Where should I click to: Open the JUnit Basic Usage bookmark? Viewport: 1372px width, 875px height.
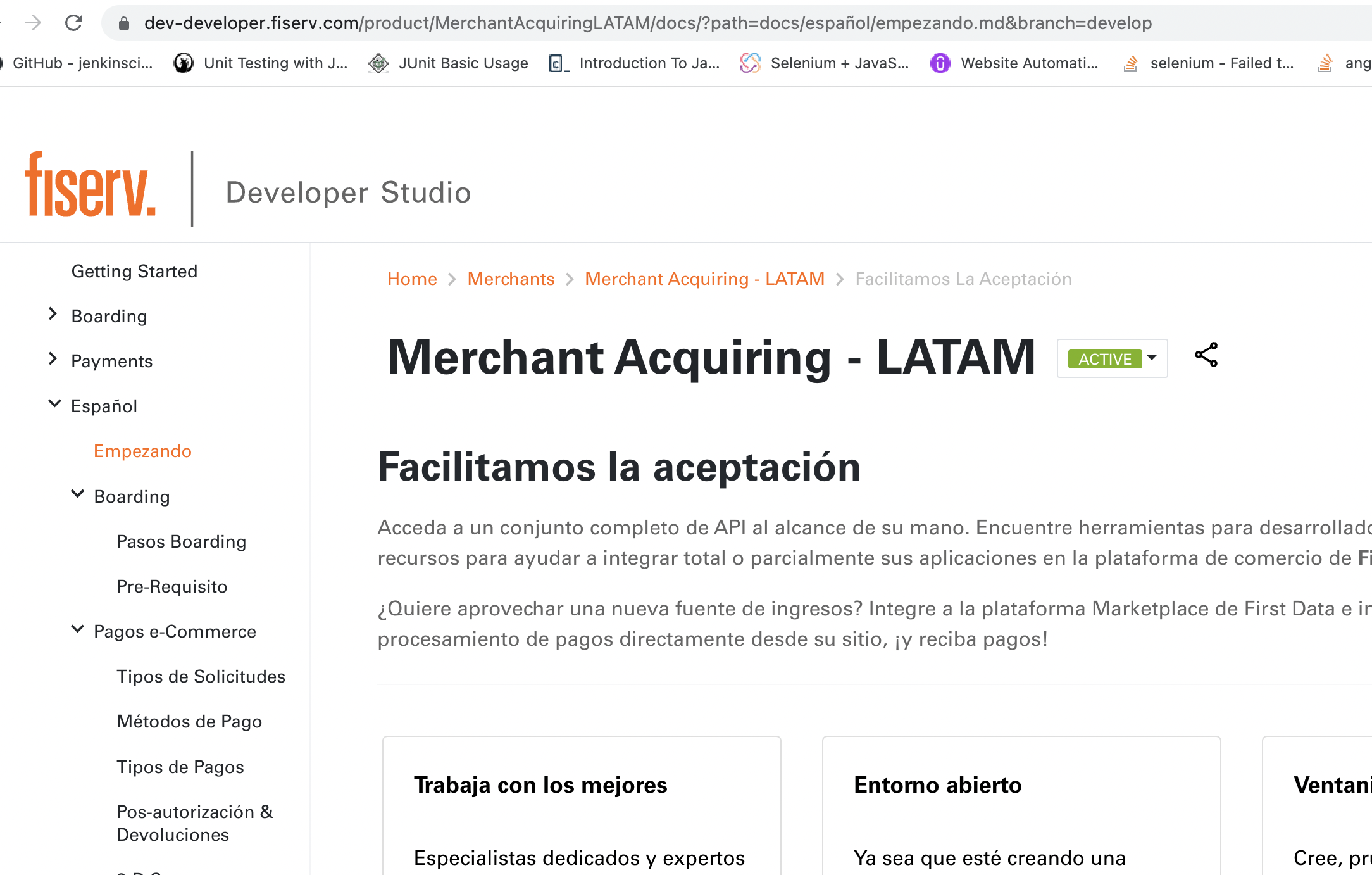point(448,63)
